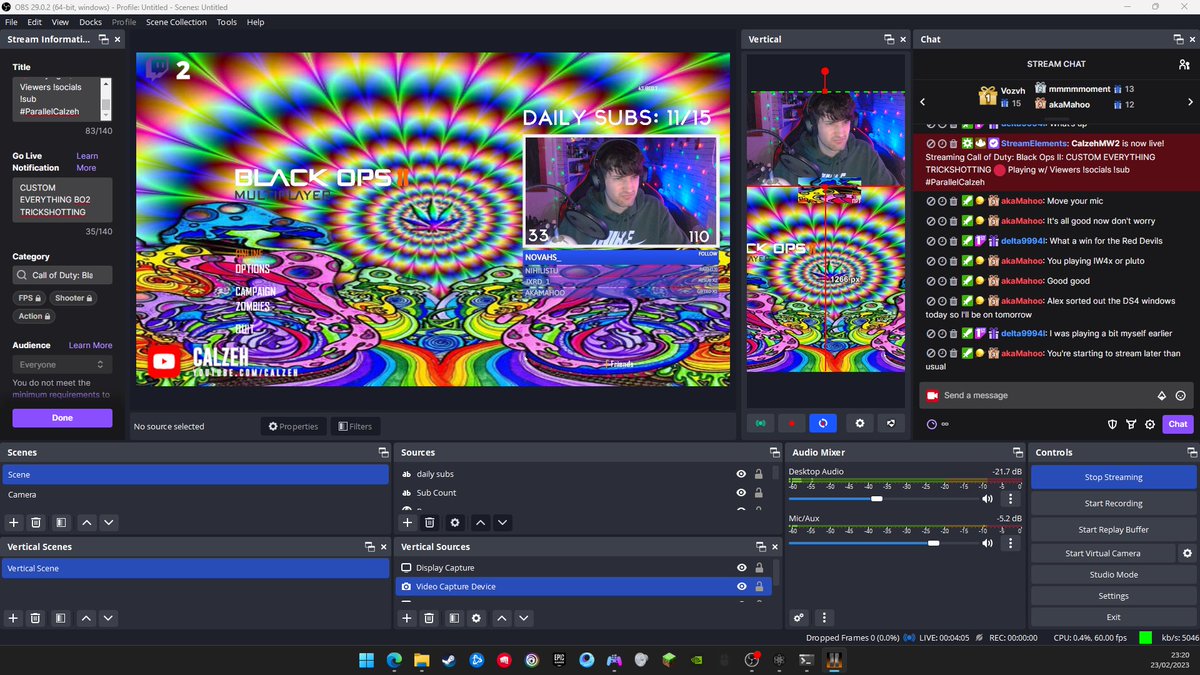Open vertical source properties gear
The width and height of the screenshot is (1200, 675).
pos(476,618)
